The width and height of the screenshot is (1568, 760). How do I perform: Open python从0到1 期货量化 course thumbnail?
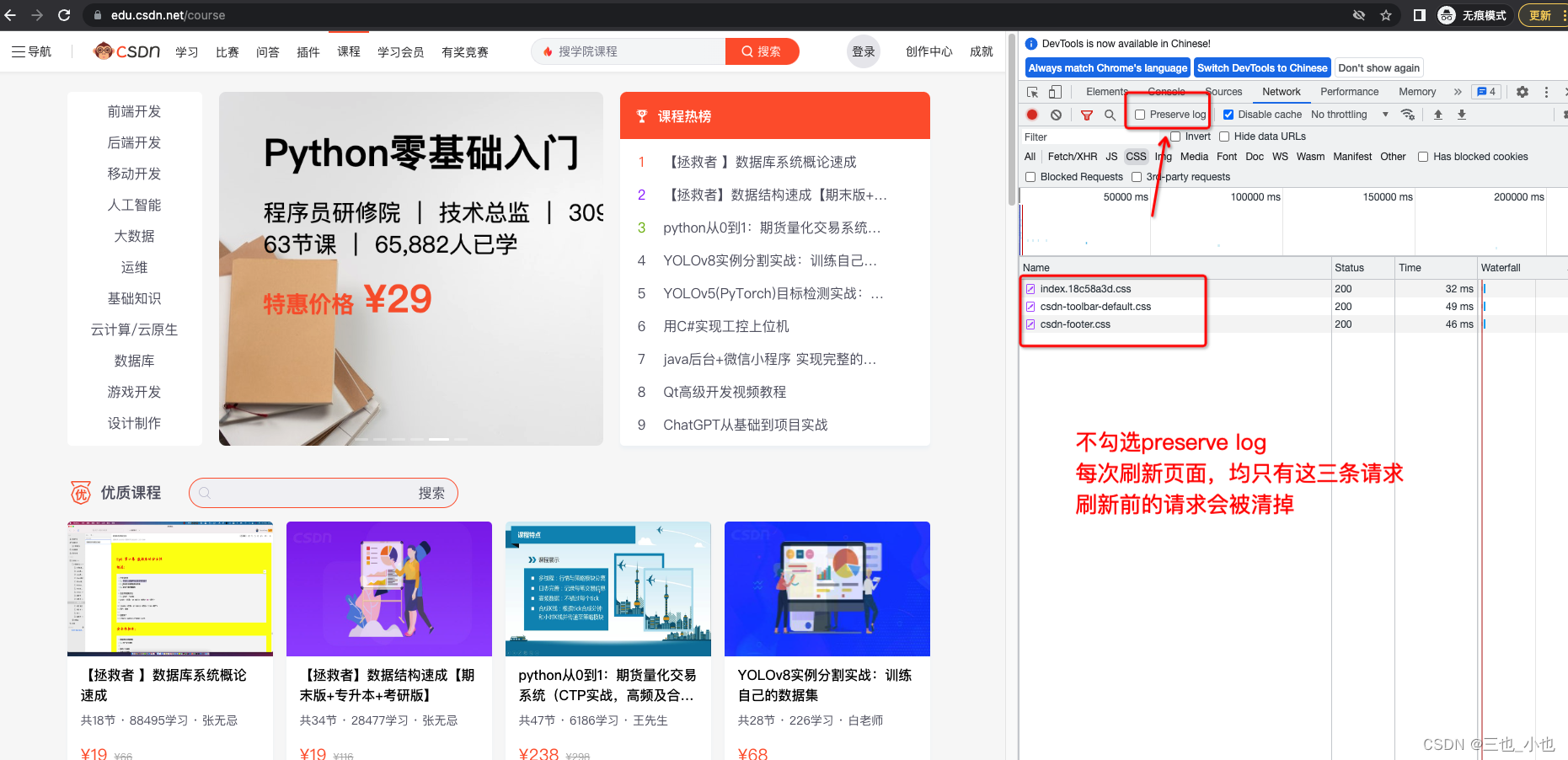[x=608, y=589]
